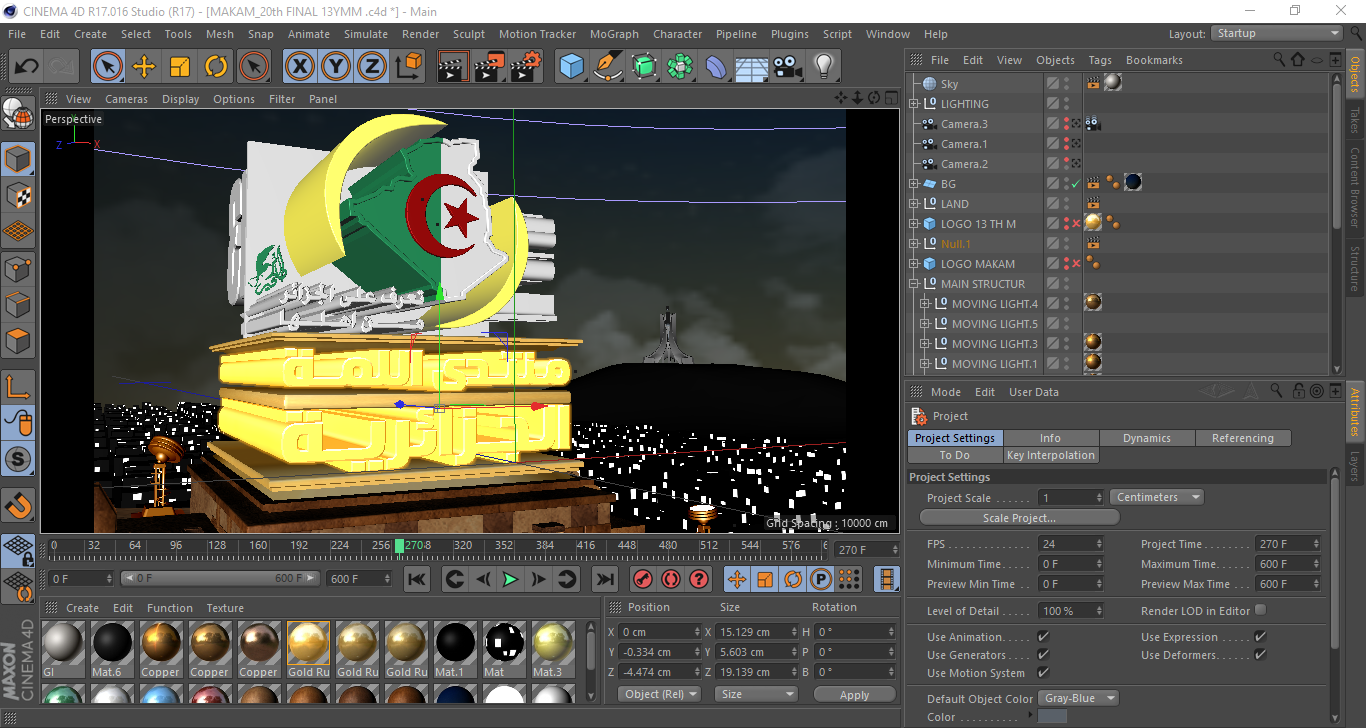The width and height of the screenshot is (1366, 728).
Task: Open the Key Interpolation tab
Action: pos(1051,455)
